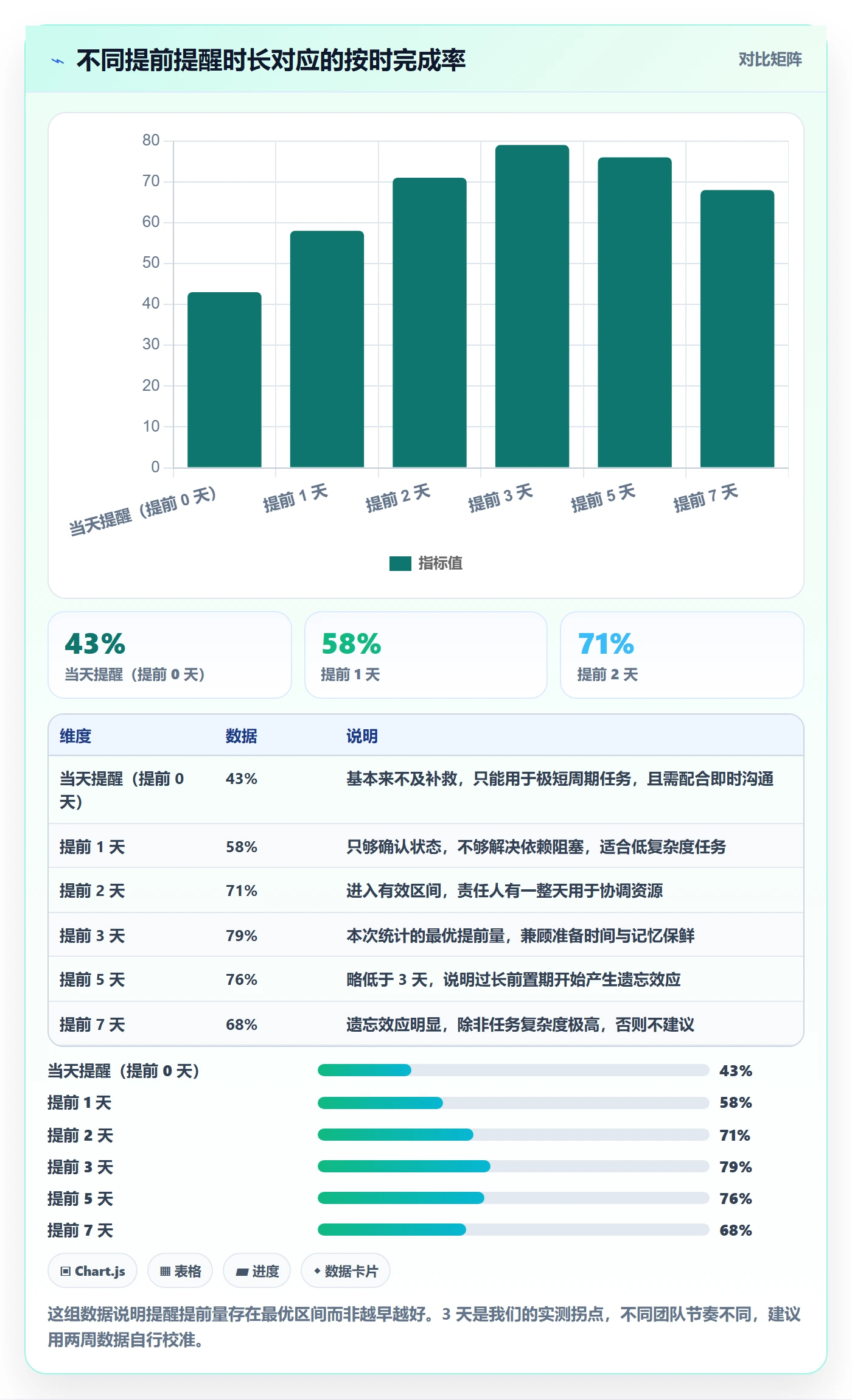Click the chart title 不同提前提醒时长对应的按时完成率
This screenshot has height=1400, width=852.
click(271, 60)
